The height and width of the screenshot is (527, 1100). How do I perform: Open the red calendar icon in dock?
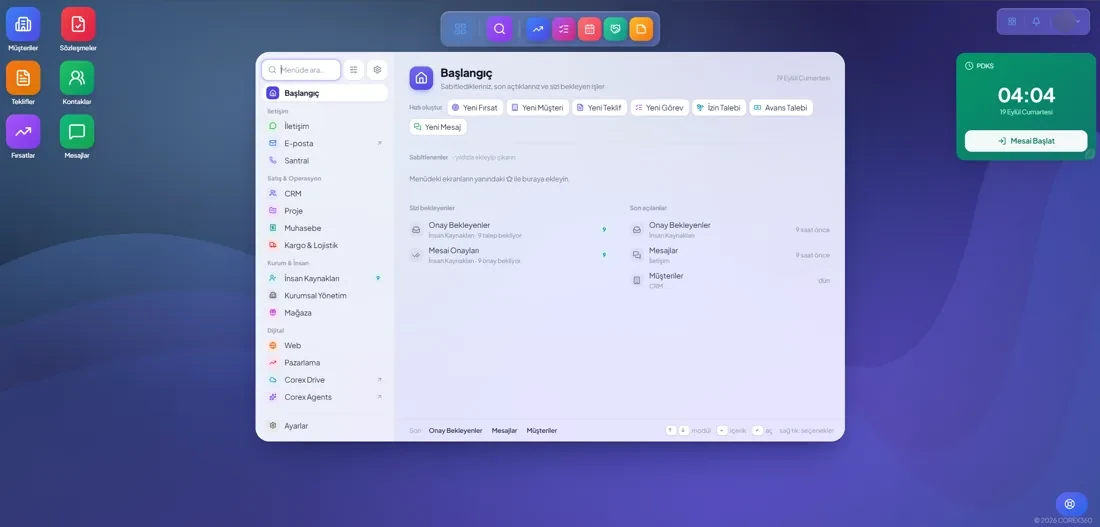tap(589, 29)
